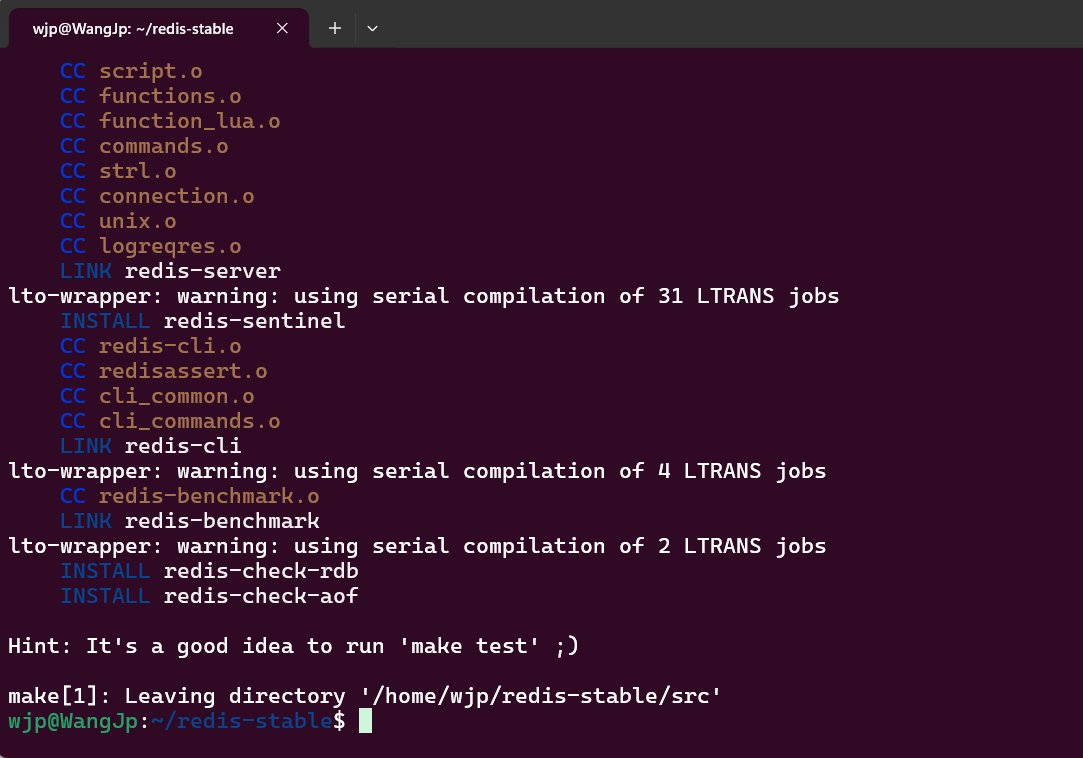Click the warning about 2 LTRANS jobs
This screenshot has width=1083, height=758.
[417, 546]
